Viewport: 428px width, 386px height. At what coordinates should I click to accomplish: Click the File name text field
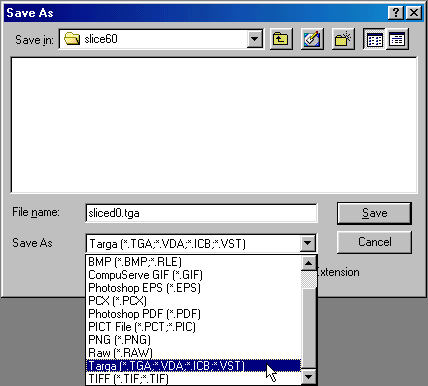pyautogui.click(x=201, y=213)
